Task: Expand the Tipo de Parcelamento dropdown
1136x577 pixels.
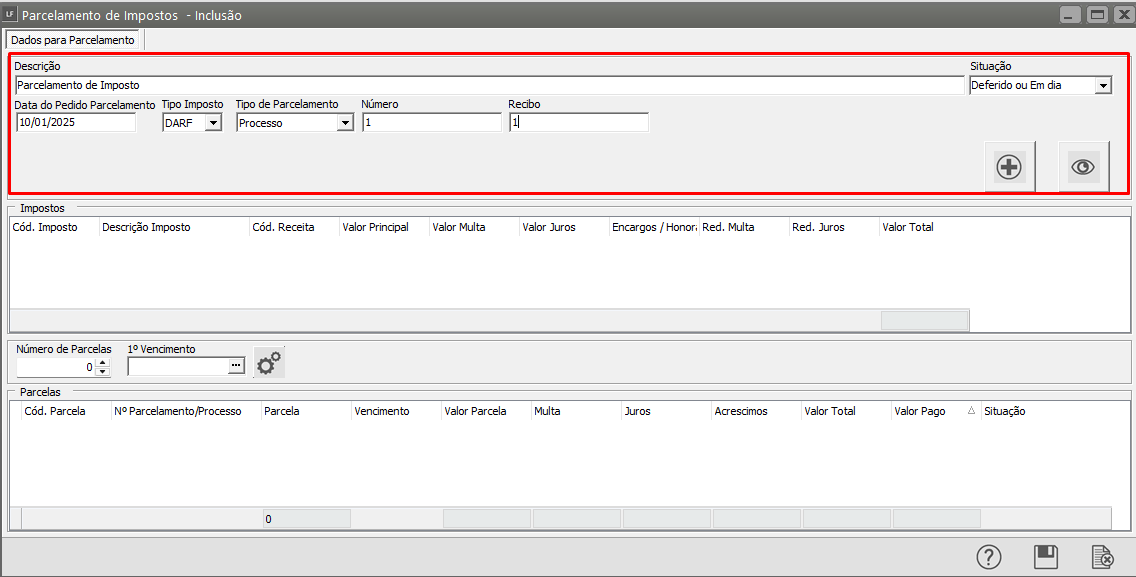Action: coord(345,123)
